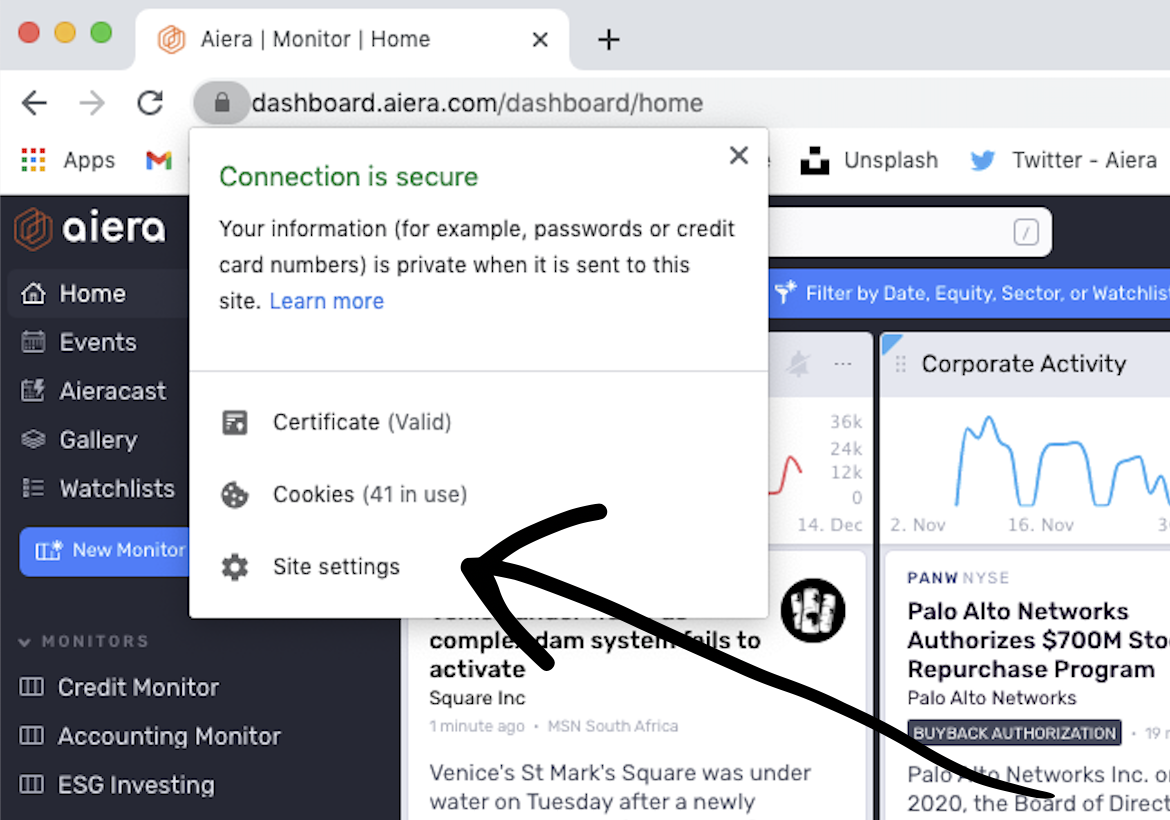Click the certificate icon beside Certificate
This screenshot has height=820, width=1170.
tap(234, 422)
